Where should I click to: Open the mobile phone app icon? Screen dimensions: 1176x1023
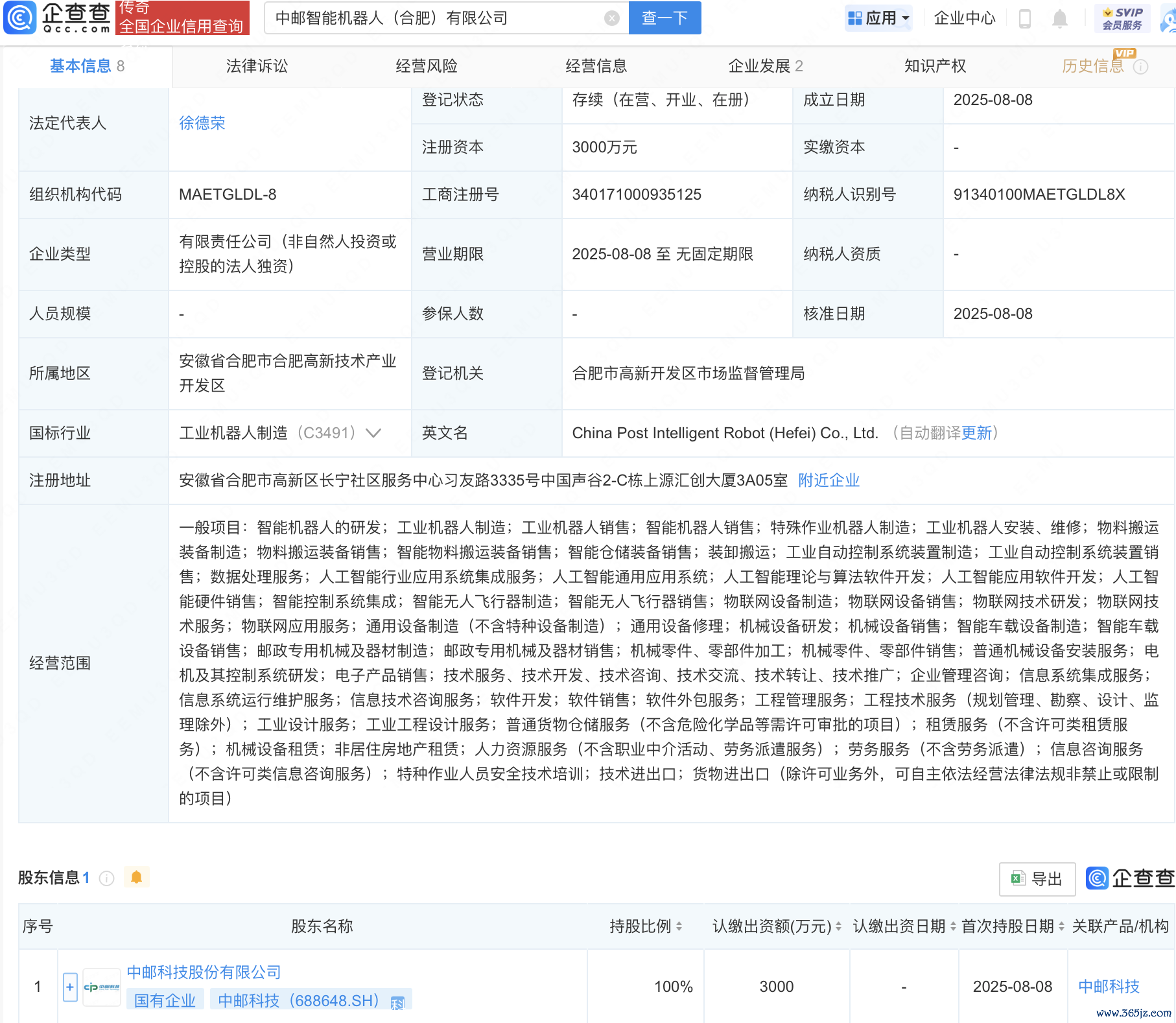pyautogui.click(x=1025, y=18)
